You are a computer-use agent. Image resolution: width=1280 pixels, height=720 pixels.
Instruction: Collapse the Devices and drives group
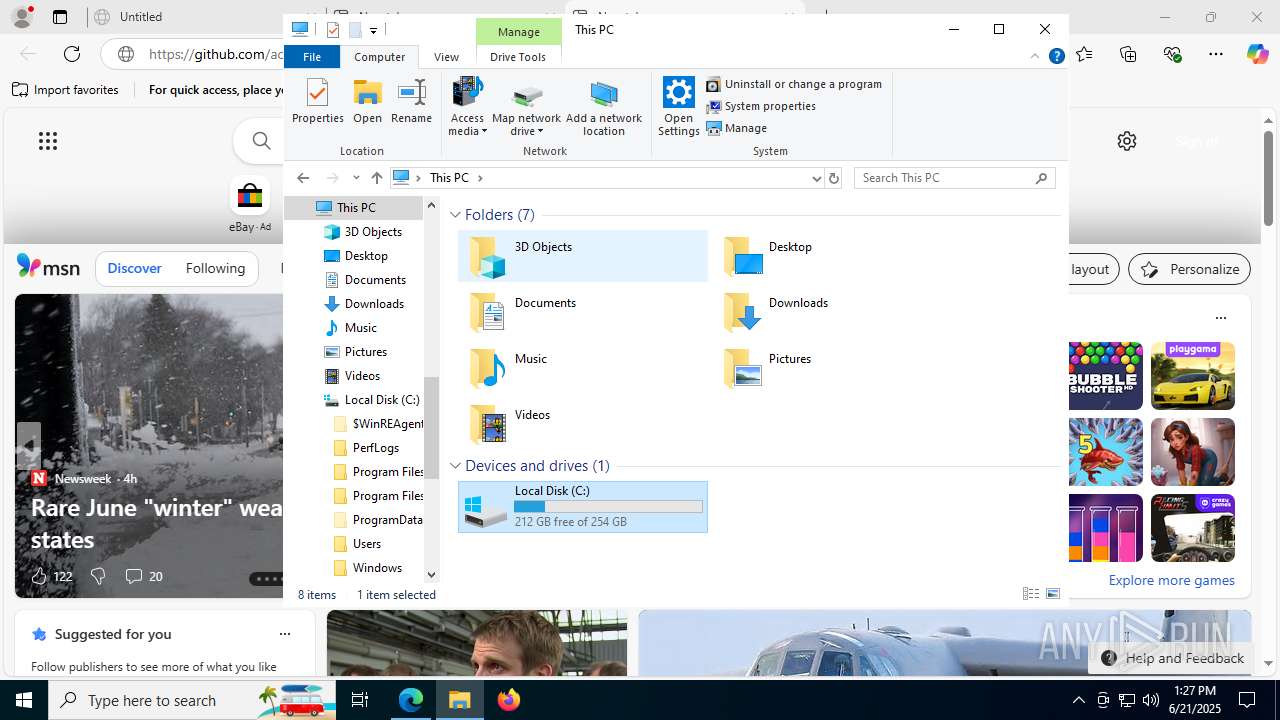tap(455, 466)
